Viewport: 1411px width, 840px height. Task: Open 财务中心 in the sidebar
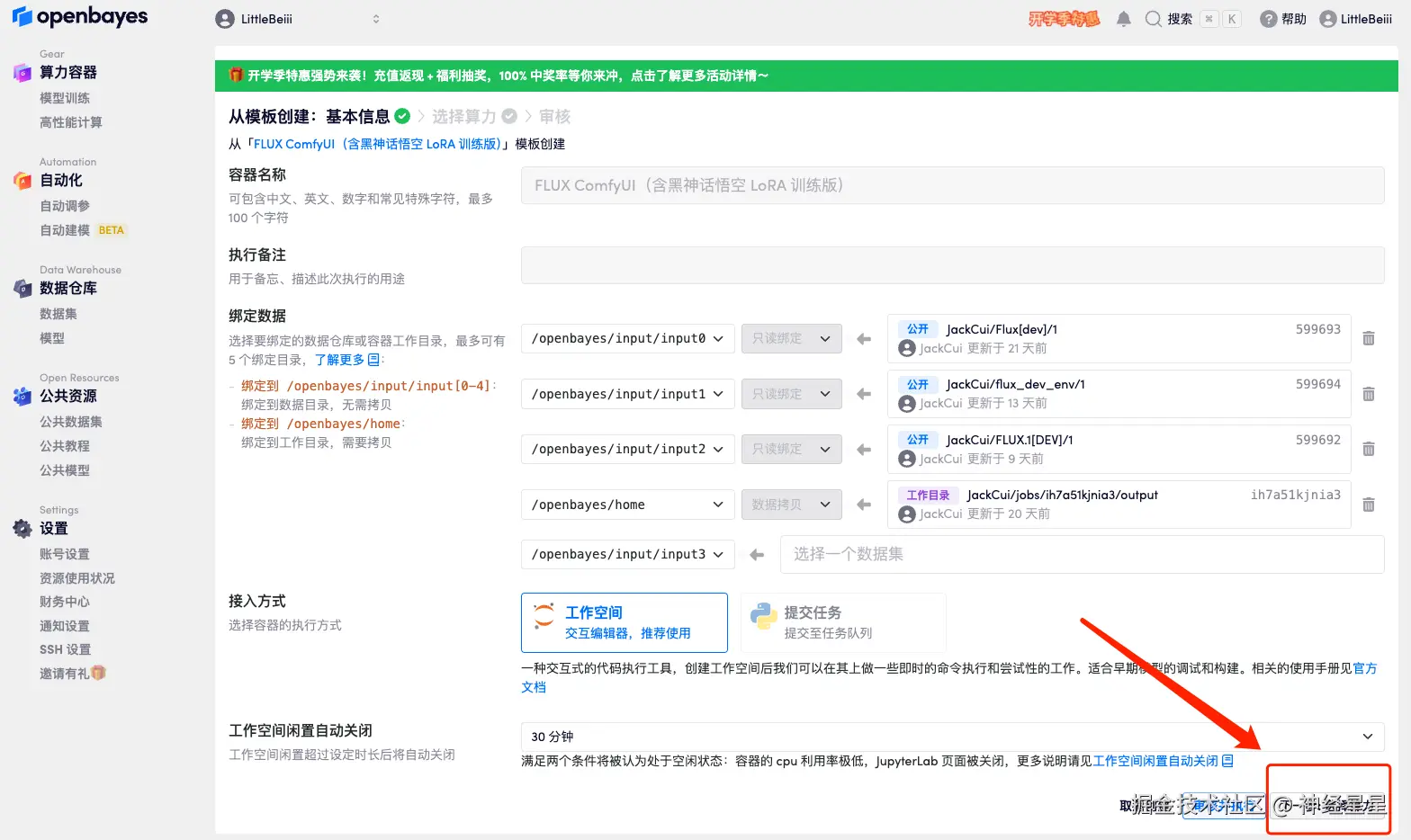click(65, 602)
